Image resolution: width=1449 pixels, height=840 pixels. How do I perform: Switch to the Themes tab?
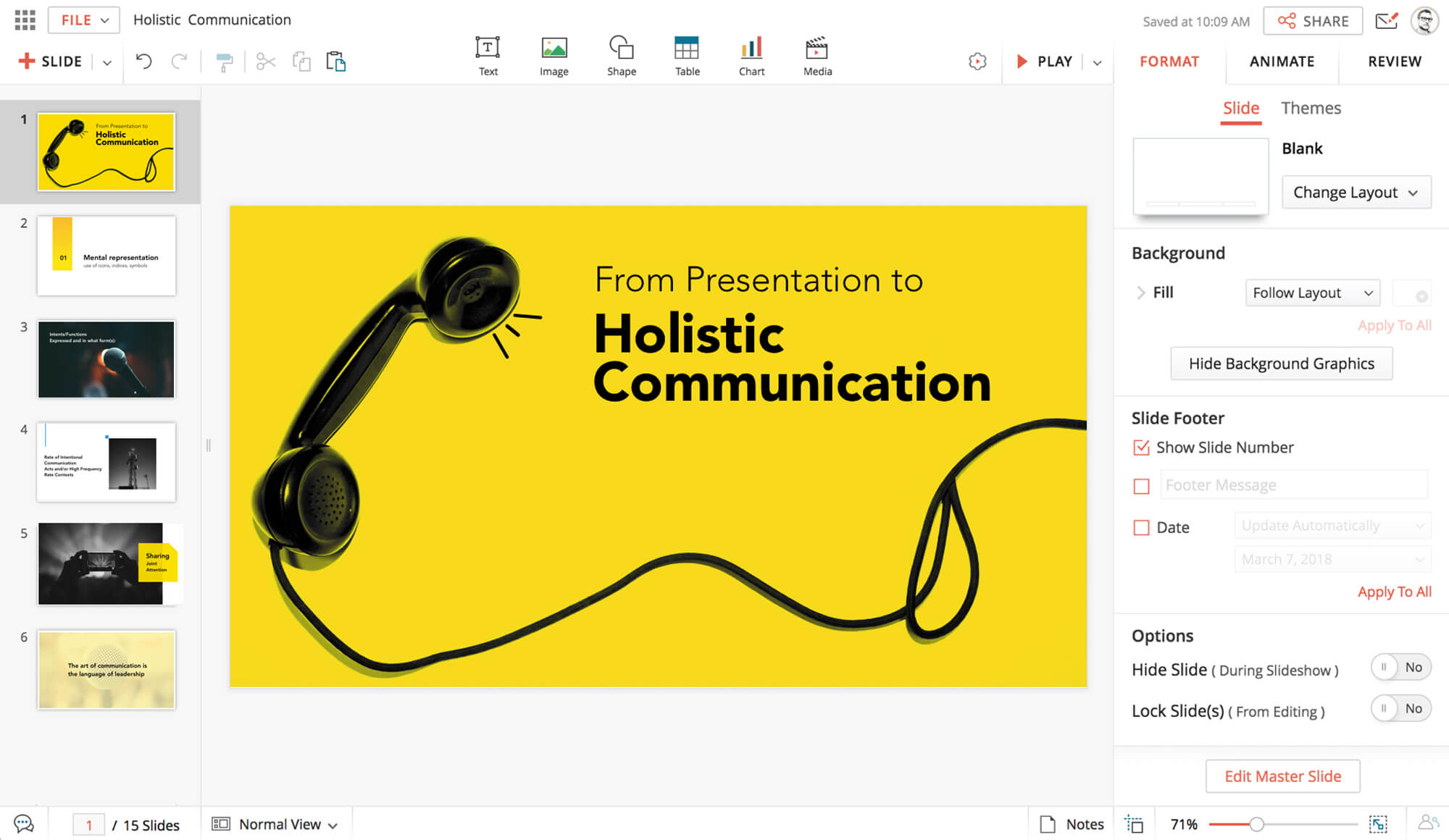click(1311, 108)
